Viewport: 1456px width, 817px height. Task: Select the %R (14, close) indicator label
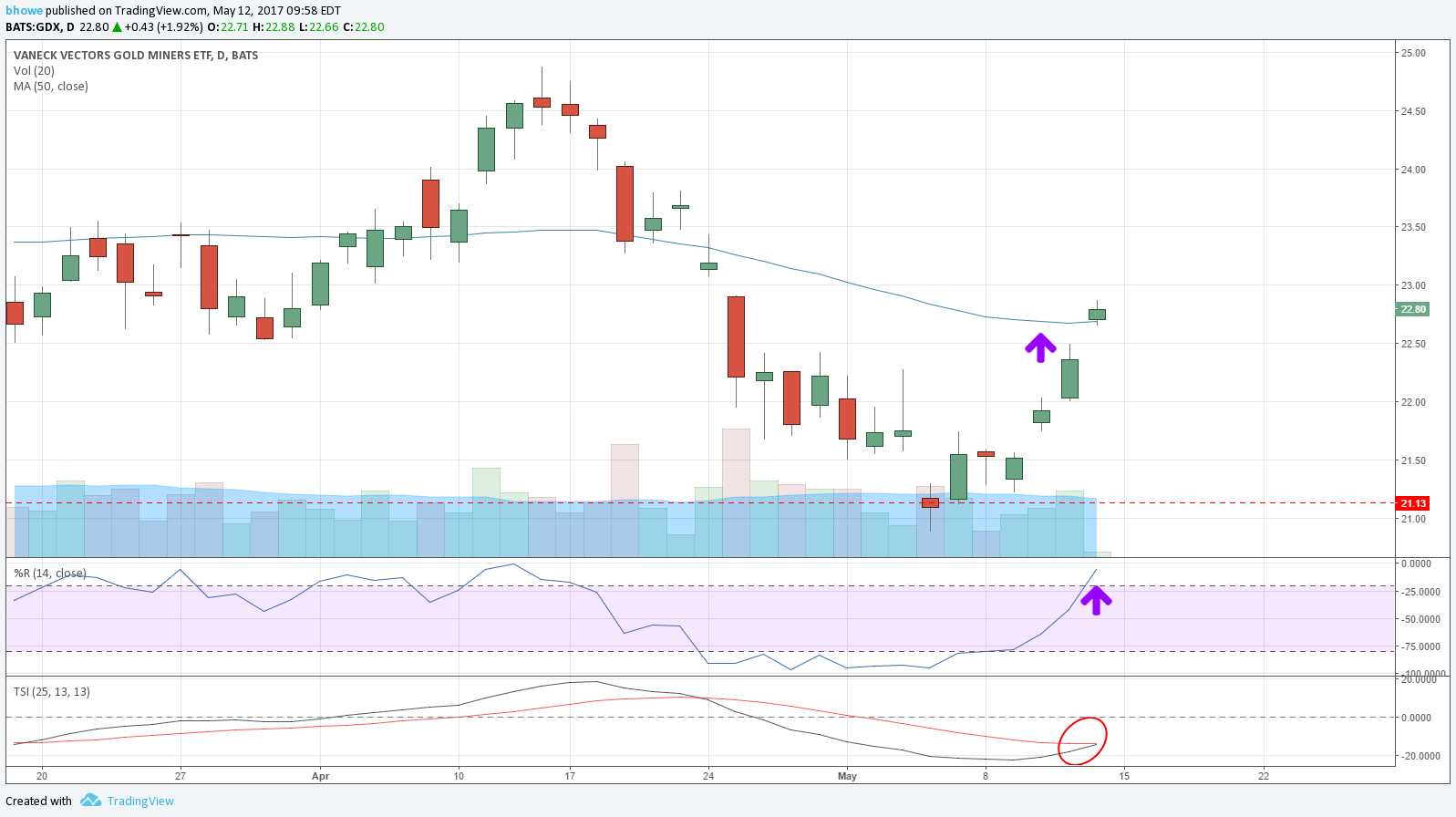tap(50, 574)
